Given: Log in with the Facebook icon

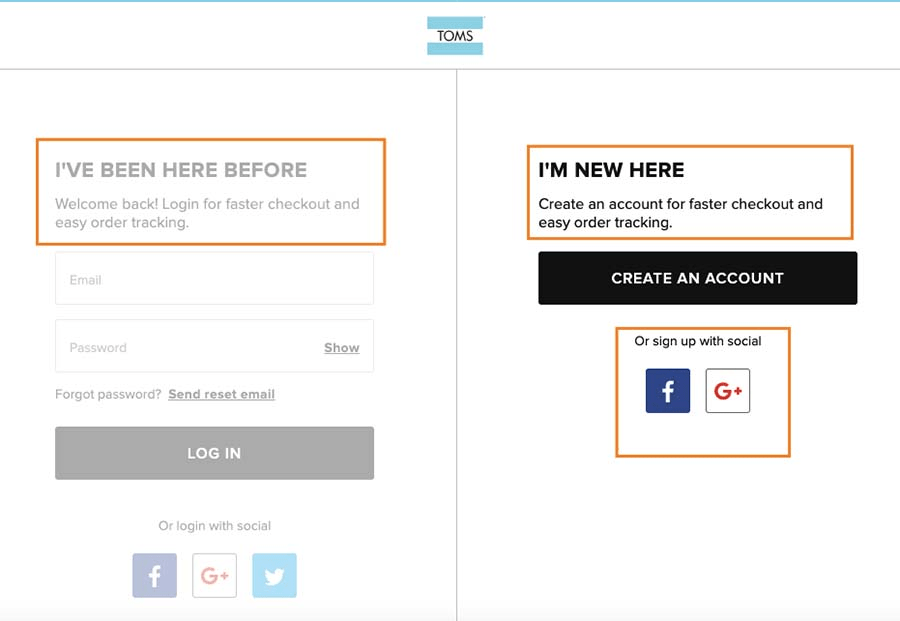Looking at the screenshot, I should coord(154,575).
